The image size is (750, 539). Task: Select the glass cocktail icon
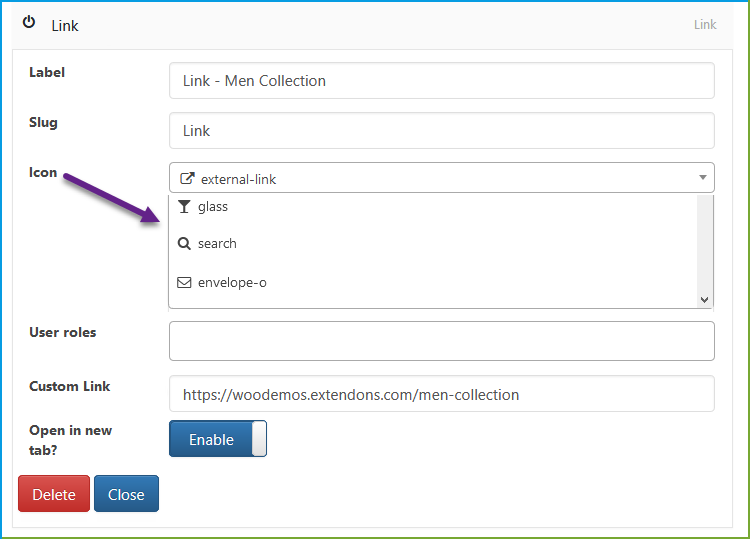coord(184,207)
